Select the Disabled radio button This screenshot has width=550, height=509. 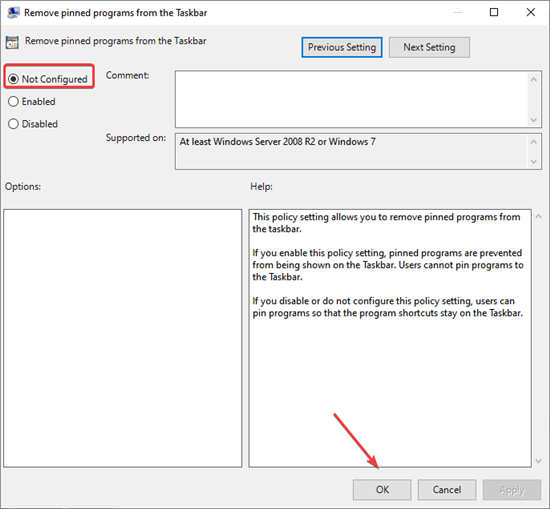tap(13, 124)
